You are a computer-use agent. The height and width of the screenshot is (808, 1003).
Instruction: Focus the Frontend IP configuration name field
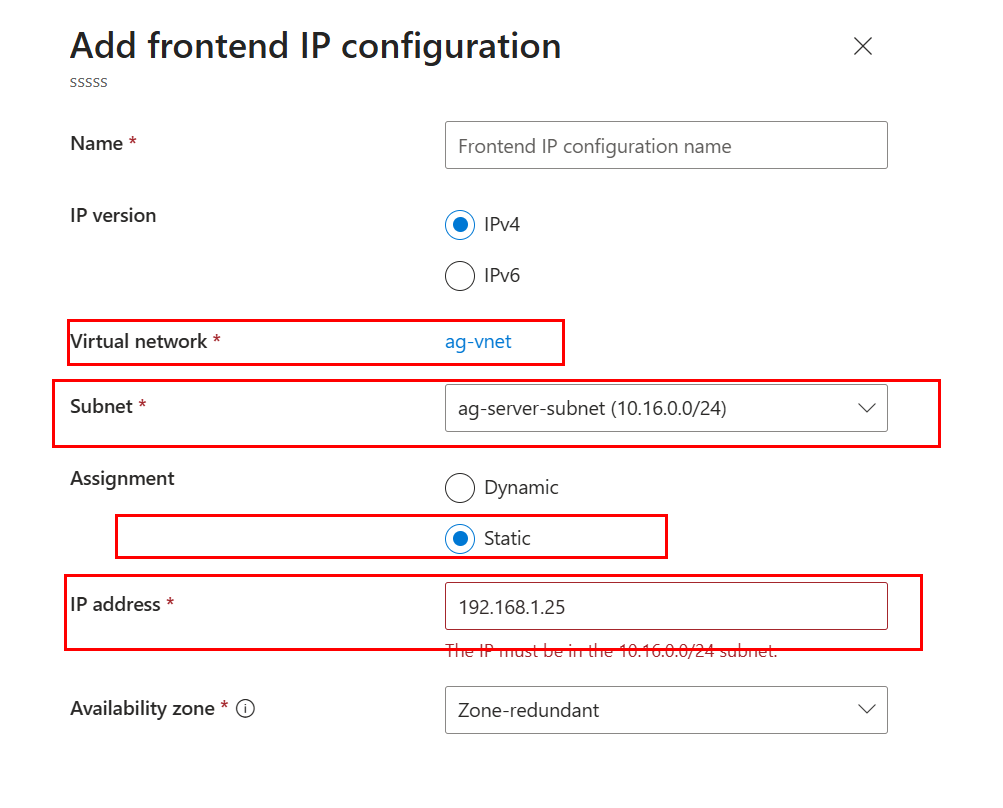tap(666, 146)
